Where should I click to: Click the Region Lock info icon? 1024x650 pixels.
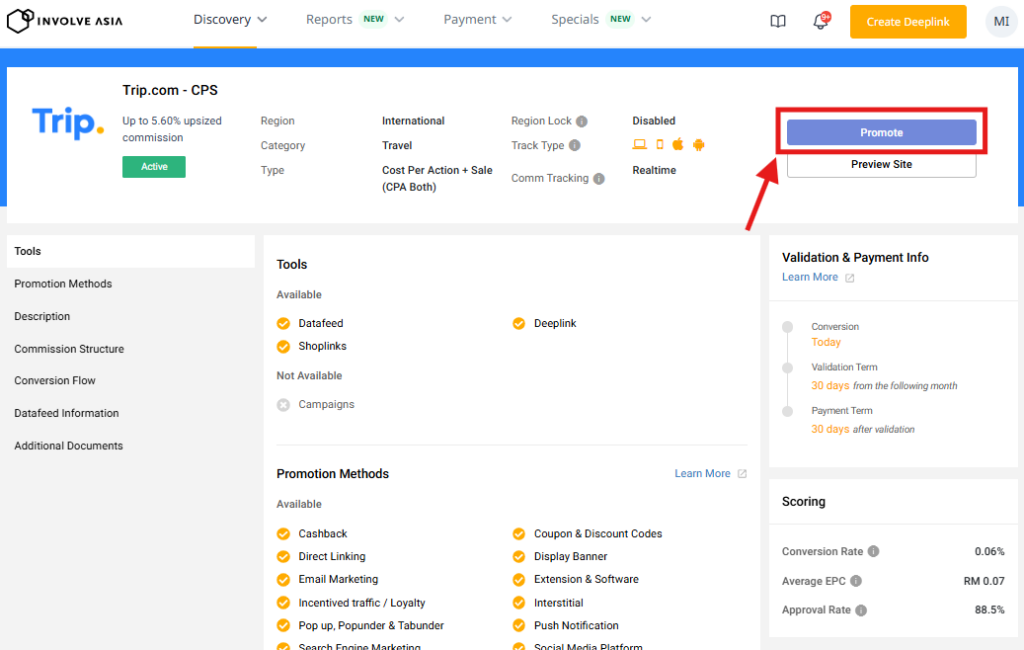tap(582, 121)
